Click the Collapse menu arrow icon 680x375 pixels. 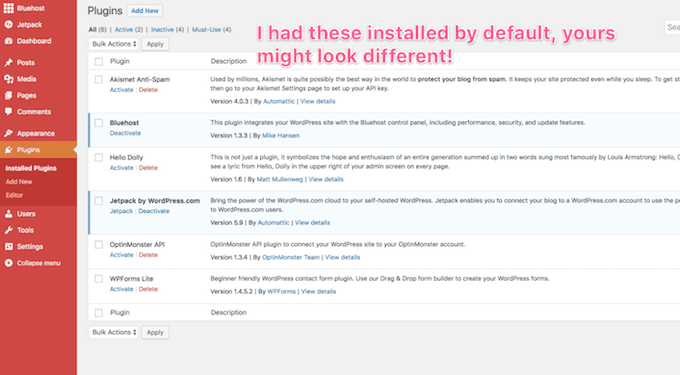point(8,263)
